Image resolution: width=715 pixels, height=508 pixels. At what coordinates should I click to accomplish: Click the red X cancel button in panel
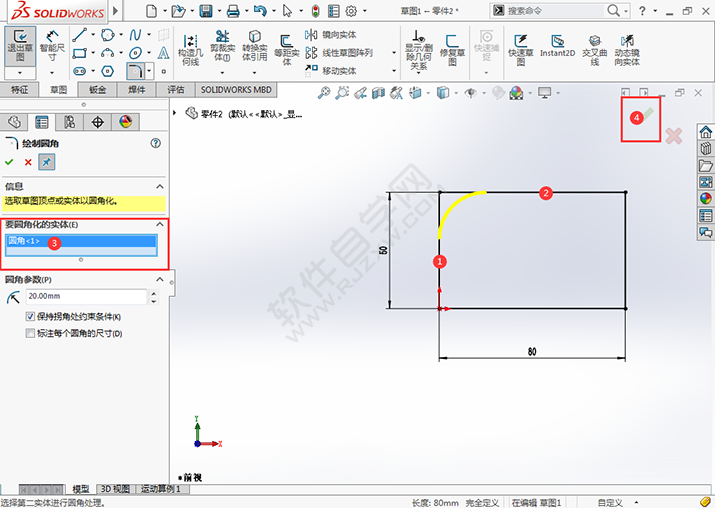28,162
